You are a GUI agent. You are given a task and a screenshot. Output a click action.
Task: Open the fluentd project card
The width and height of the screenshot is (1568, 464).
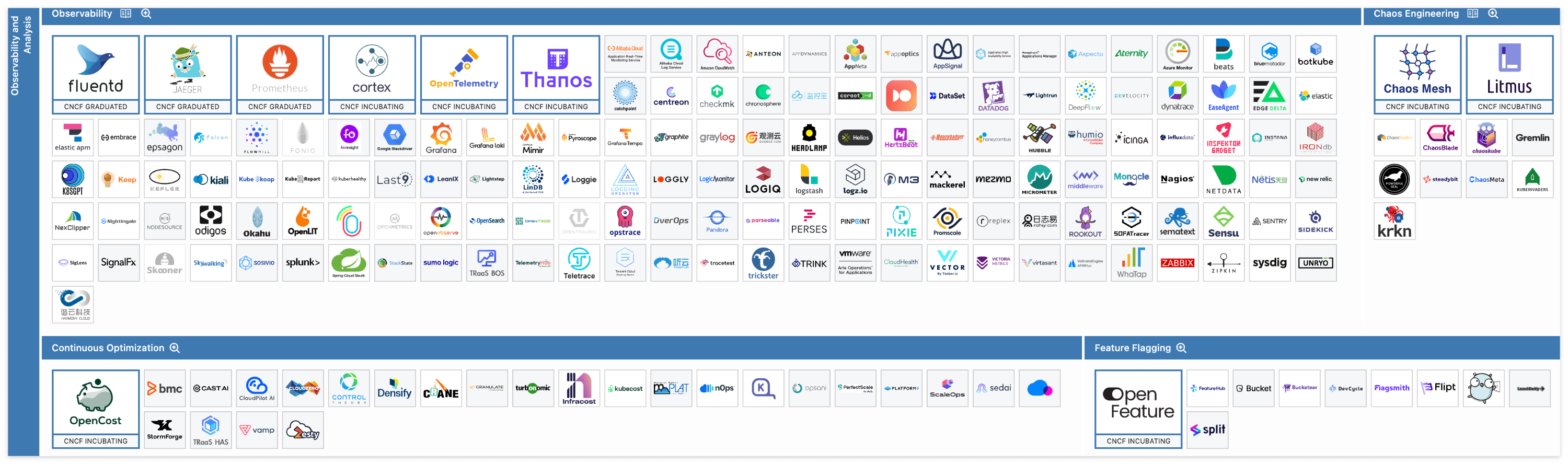[96, 74]
